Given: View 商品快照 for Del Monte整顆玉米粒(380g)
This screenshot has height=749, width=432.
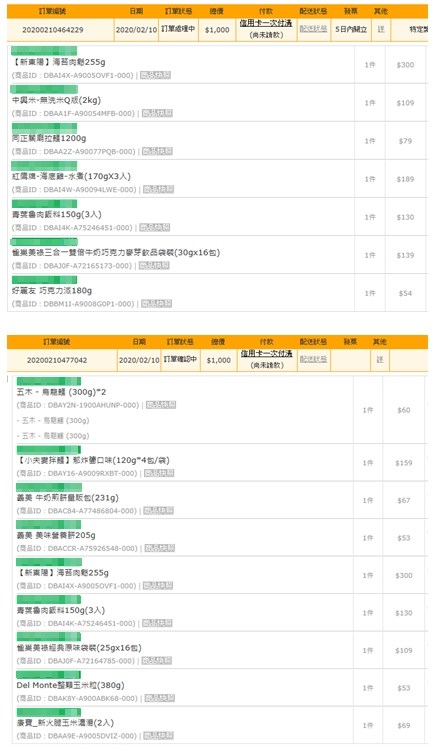Looking at the screenshot, I should point(160,698).
